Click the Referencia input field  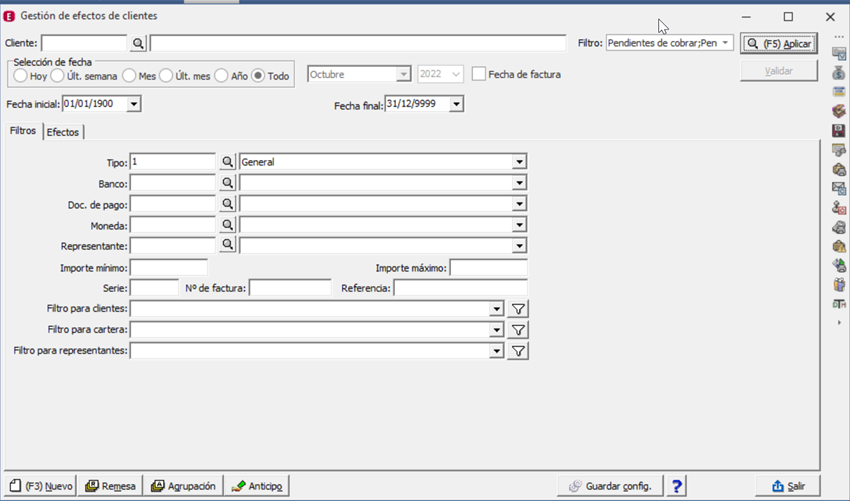pos(460,288)
